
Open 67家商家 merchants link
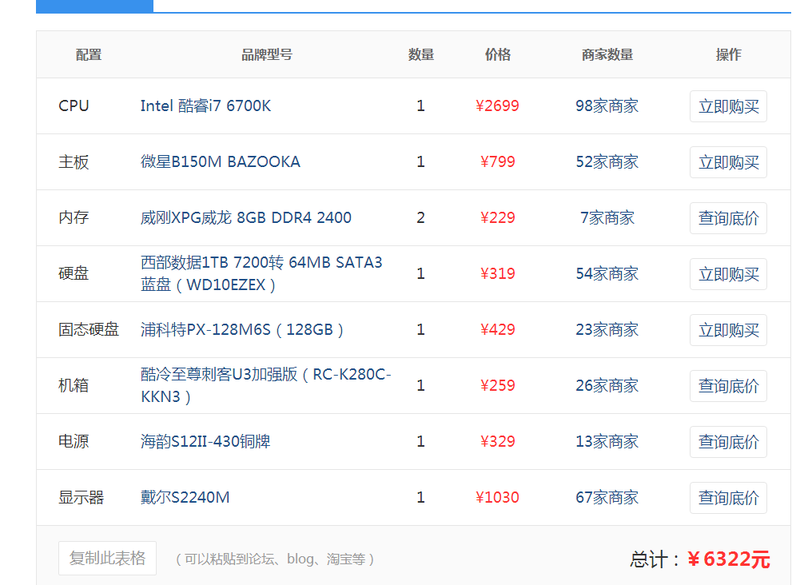607,497
